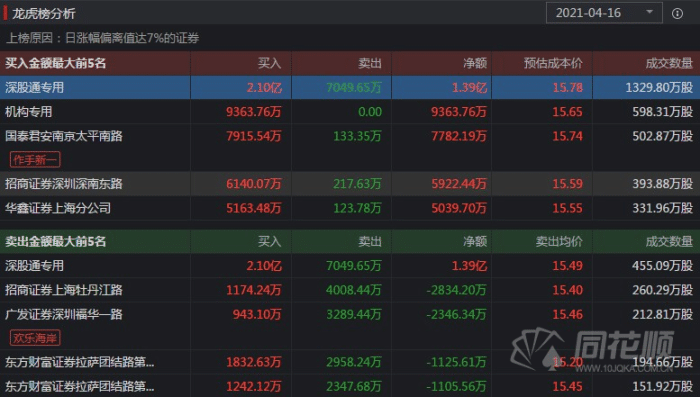Click 净额 header in buy table
This screenshot has width=700, height=397.
point(475,63)
